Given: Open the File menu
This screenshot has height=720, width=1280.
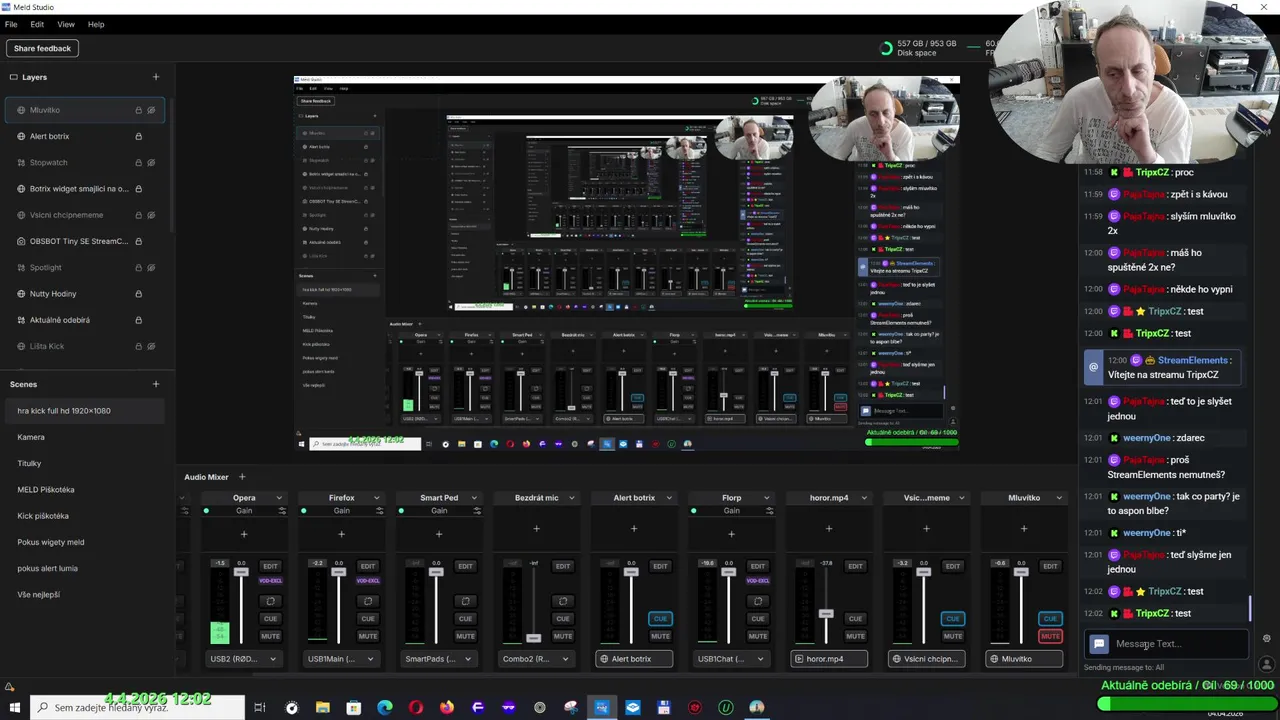Looking at the screenshot, I should tap(11, 24).
